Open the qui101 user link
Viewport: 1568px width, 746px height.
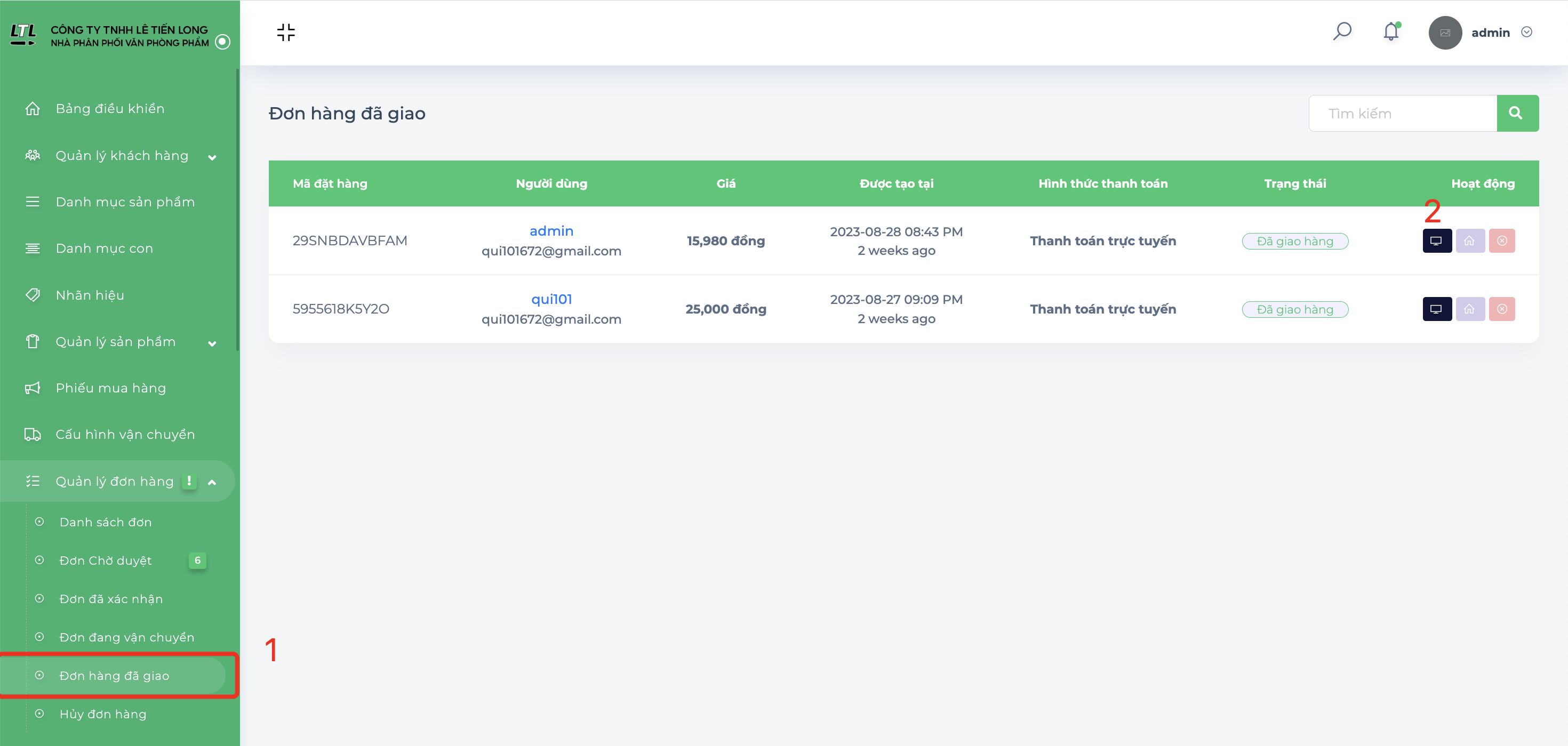551,299
